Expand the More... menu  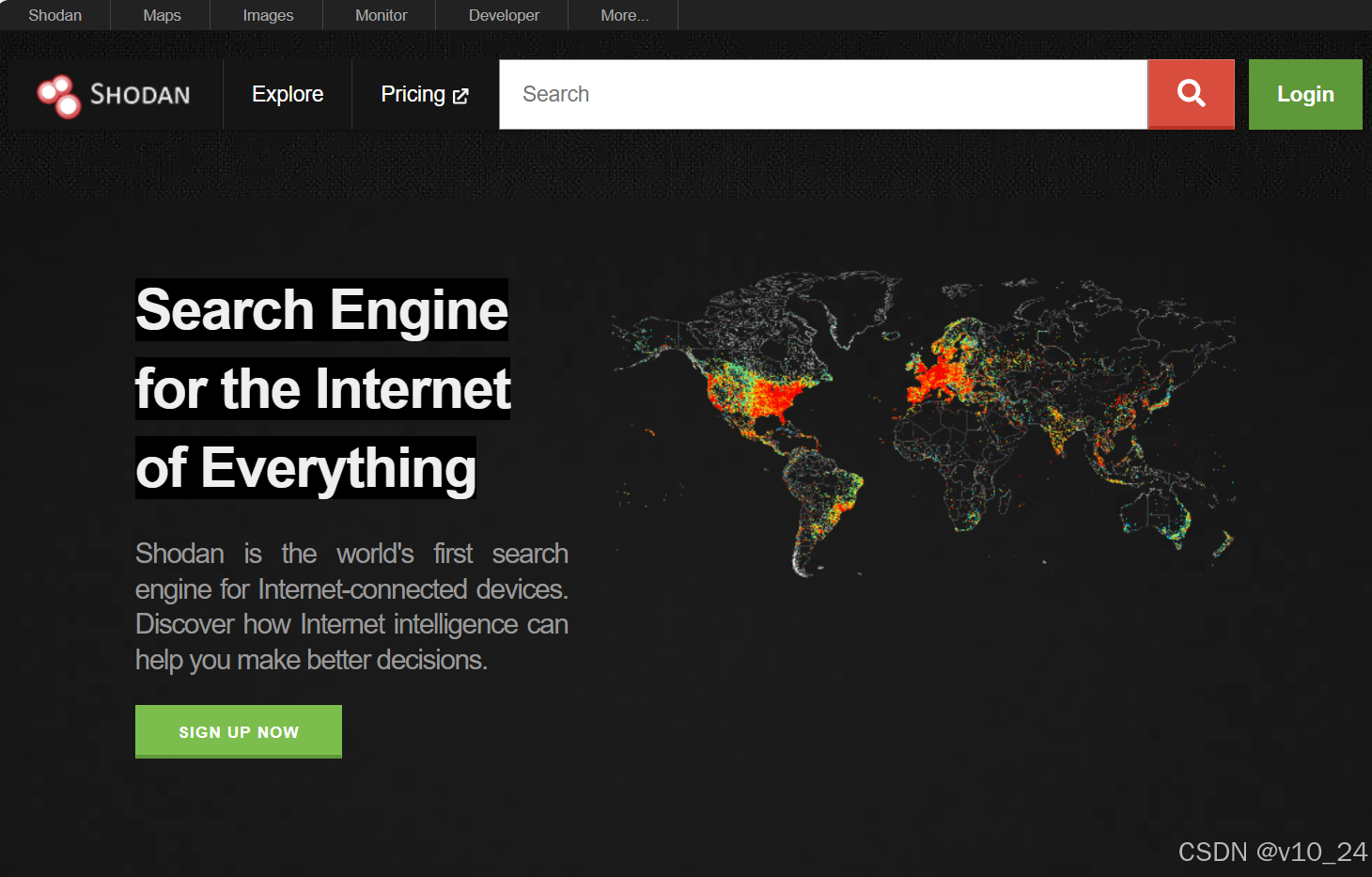(624, 15)
